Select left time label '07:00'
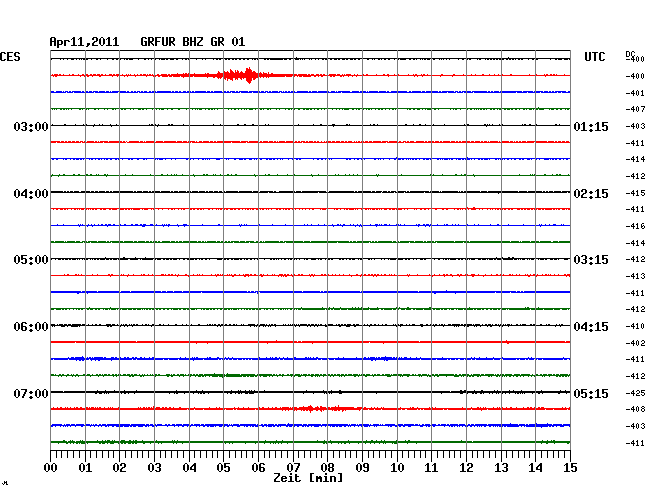The width and height of the screenshot is (650, 494). pos(31,393)
